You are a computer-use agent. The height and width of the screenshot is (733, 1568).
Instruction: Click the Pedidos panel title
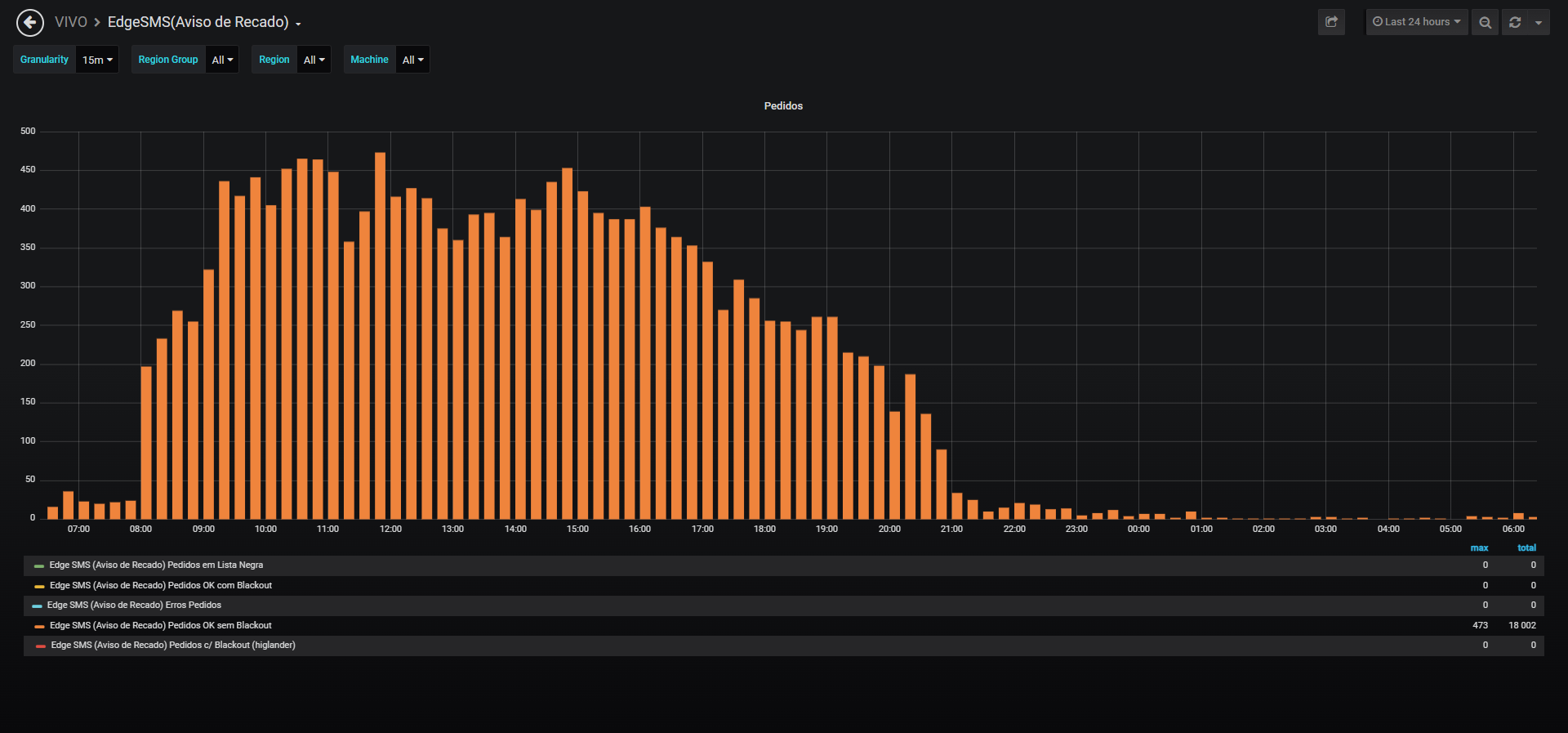pos(783,106)
